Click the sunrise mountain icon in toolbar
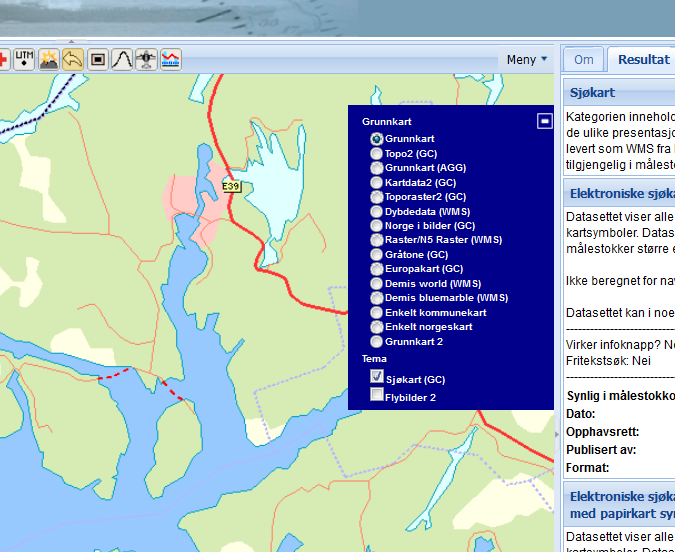This screenshot has height=552, width=675. pos(48,60)
